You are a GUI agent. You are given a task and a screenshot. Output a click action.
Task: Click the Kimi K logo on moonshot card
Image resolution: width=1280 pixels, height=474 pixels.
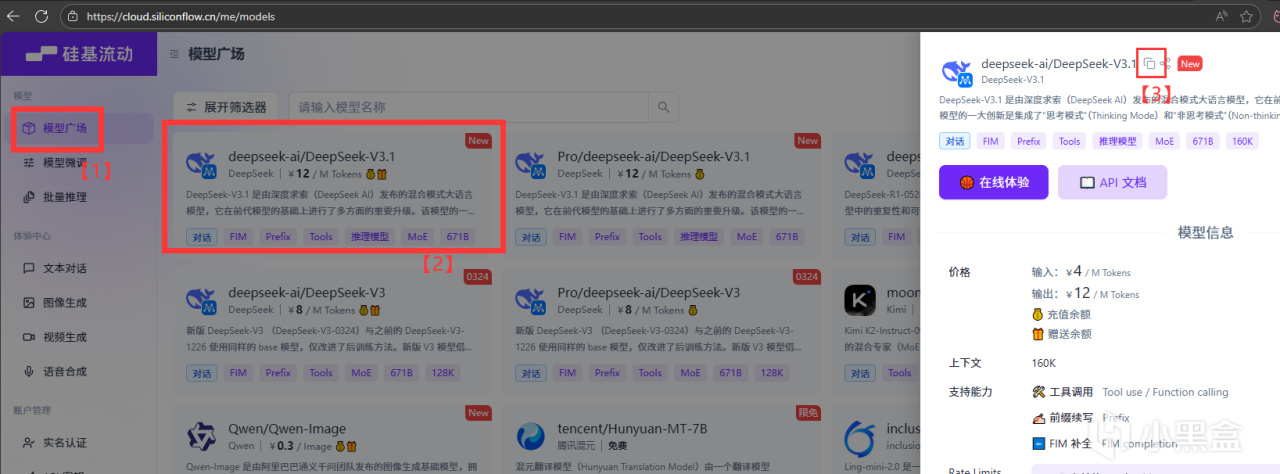860,301
